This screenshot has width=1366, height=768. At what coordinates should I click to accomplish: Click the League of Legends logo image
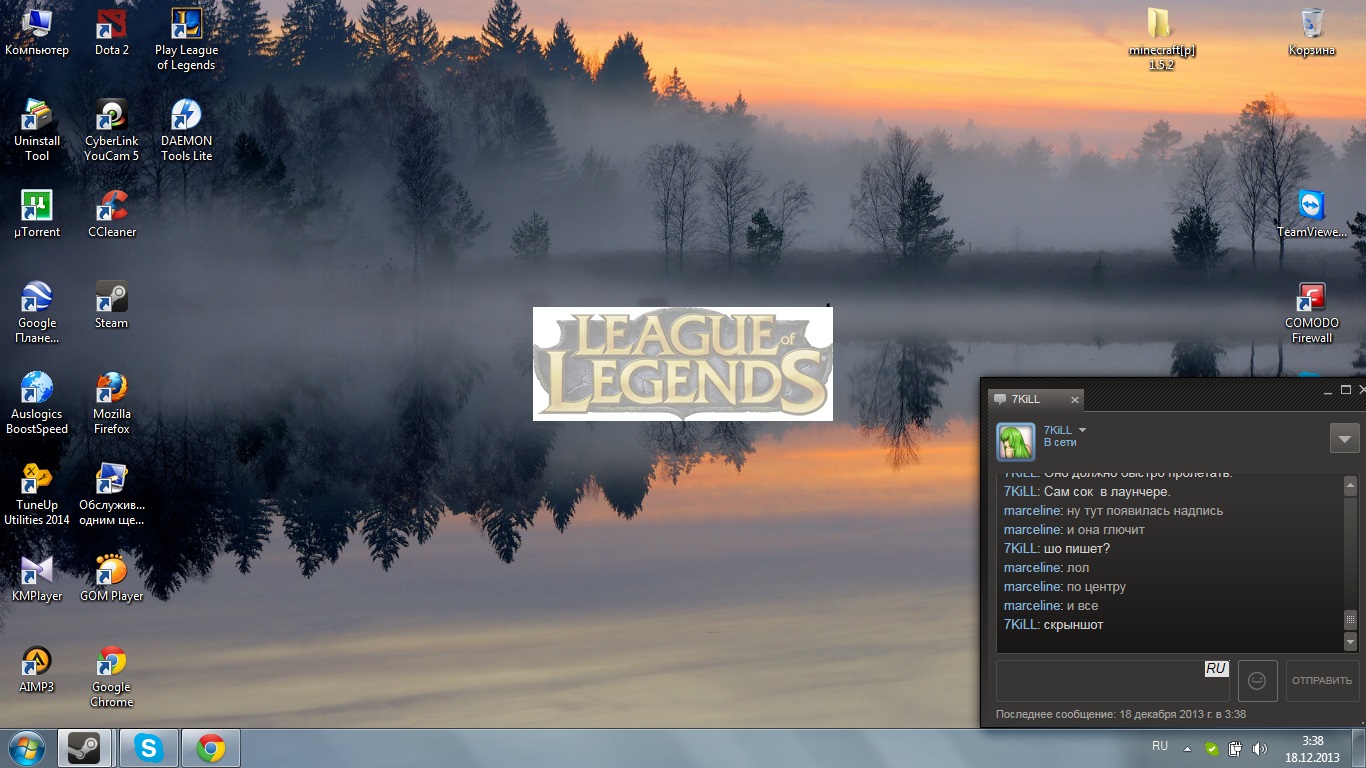click(x=683, y=364)
